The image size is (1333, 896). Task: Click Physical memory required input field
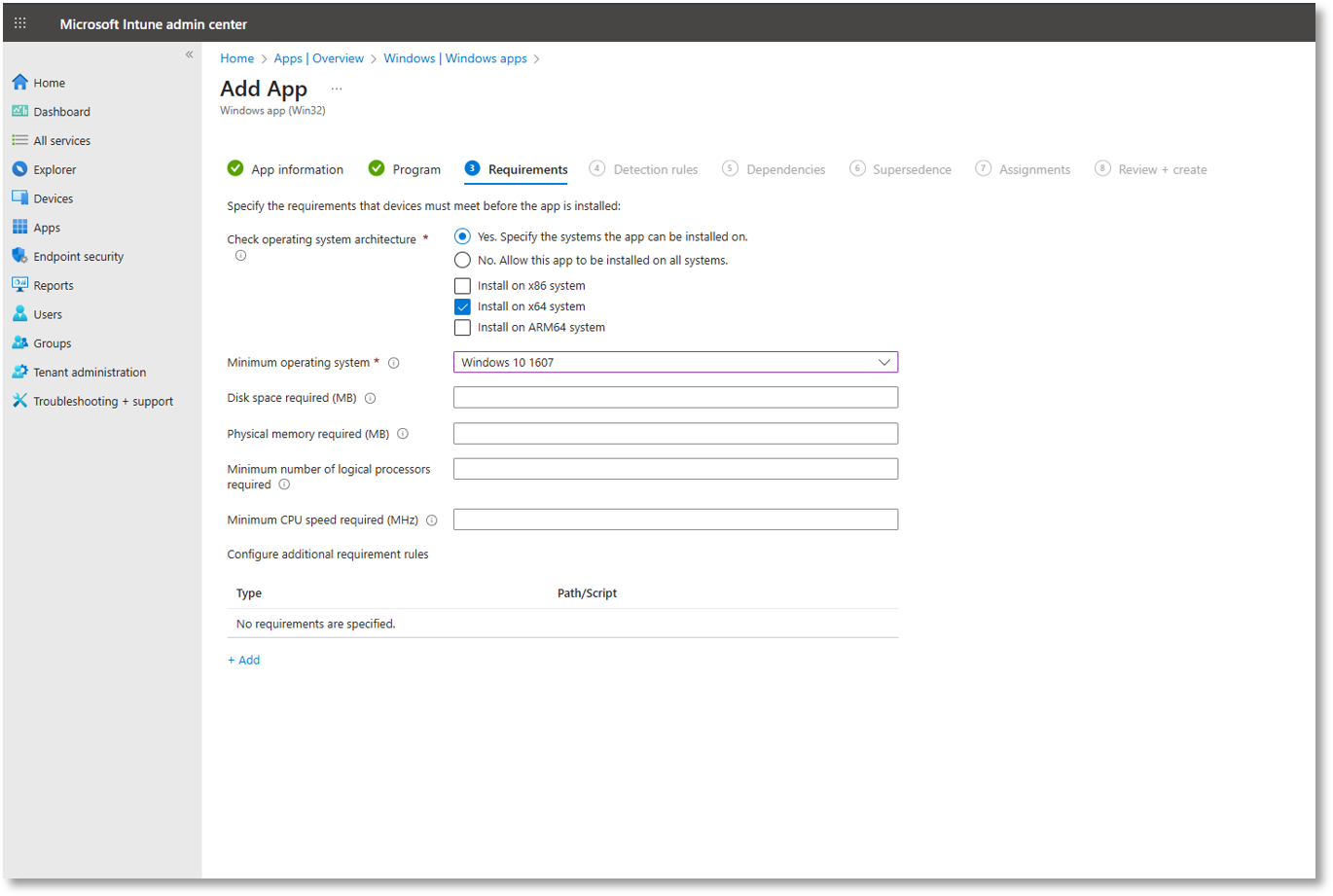point(675,433)
